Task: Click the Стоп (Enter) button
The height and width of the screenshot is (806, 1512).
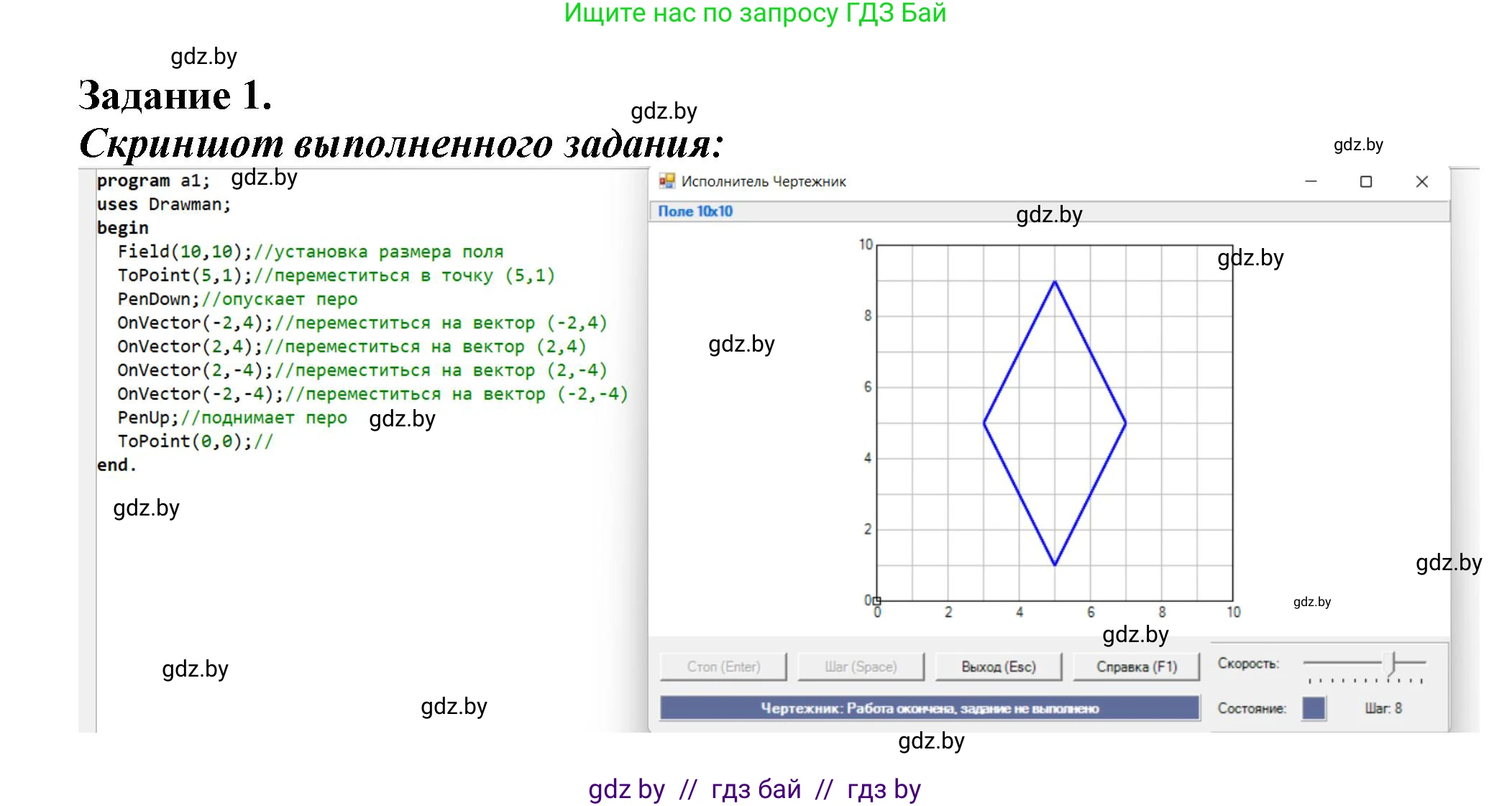Action: click(723, 666)
